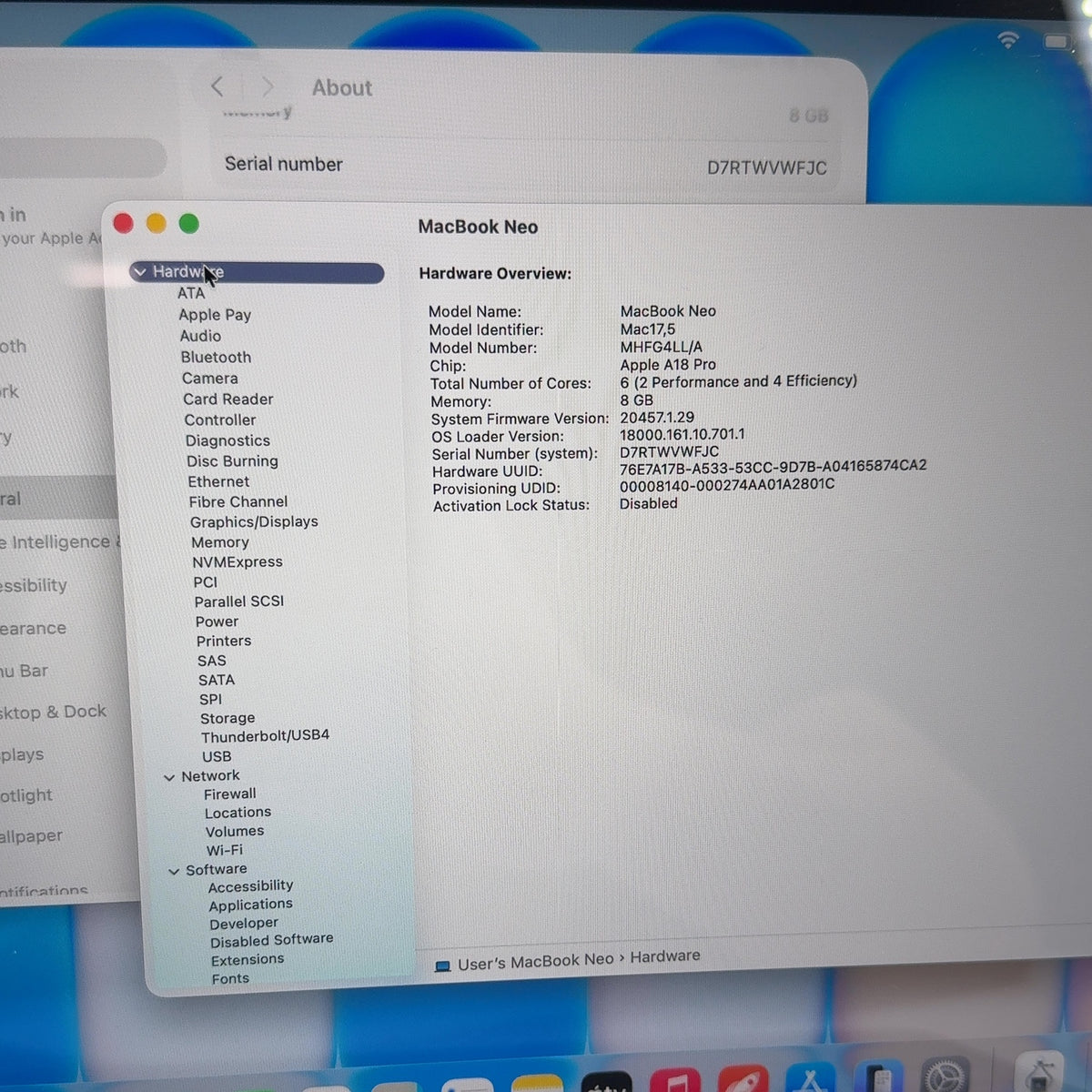Screen dimensions: 1092x1092
Task: Click the Hardware UUID value
Action: (x=773, y=468)
